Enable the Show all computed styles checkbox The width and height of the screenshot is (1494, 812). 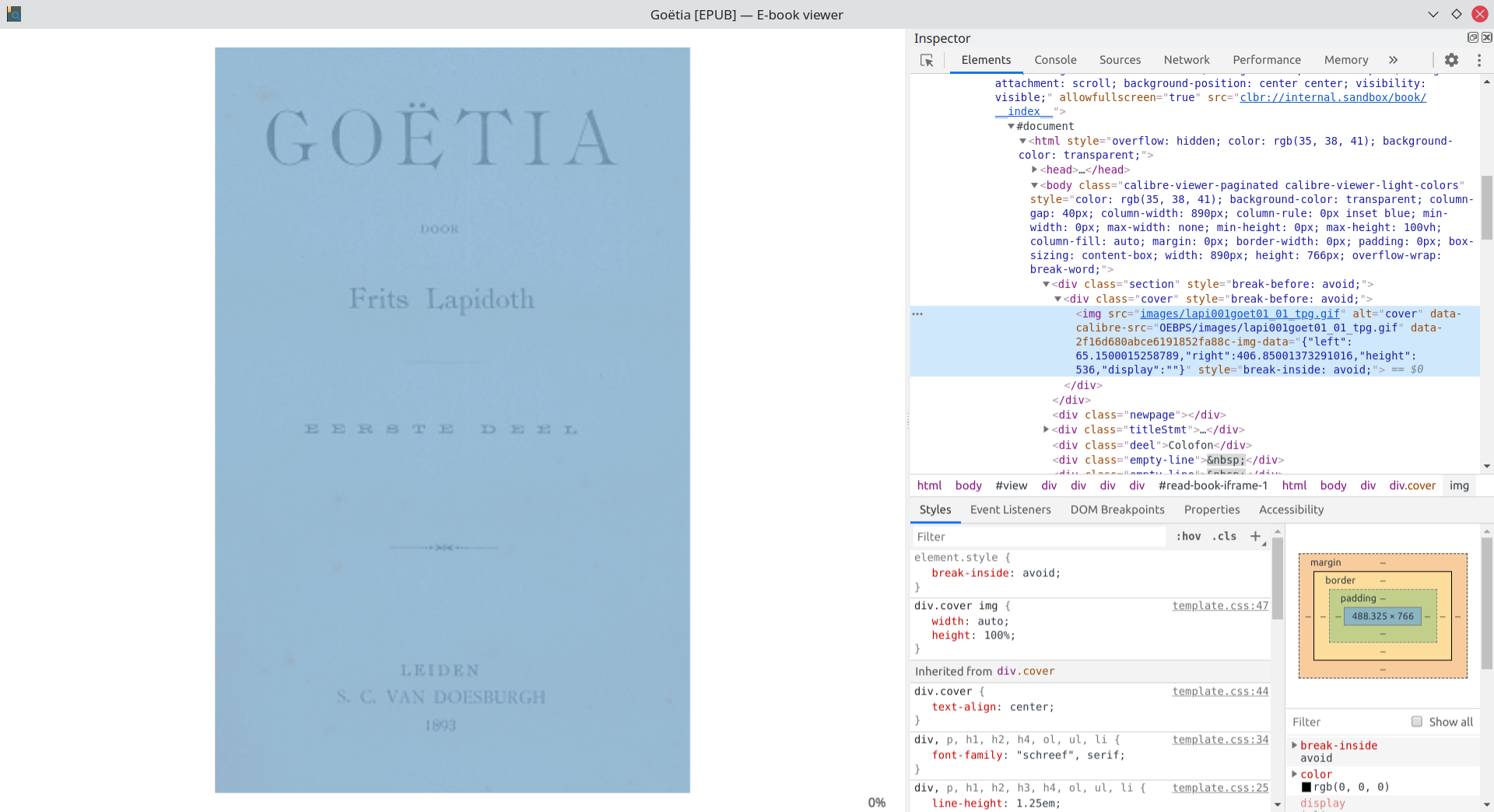tap(1416, 722)
